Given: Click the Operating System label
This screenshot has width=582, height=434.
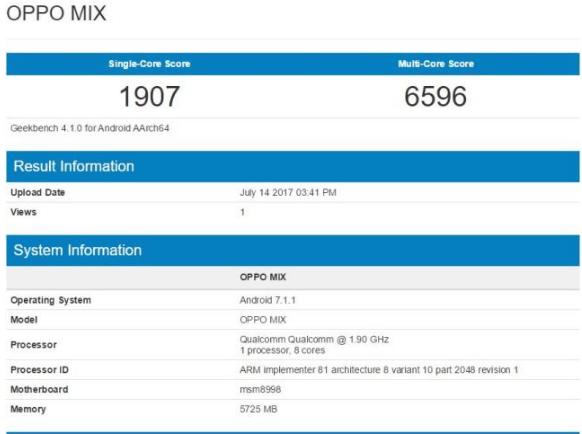Looking at the screenshot, I should (50, 300).
